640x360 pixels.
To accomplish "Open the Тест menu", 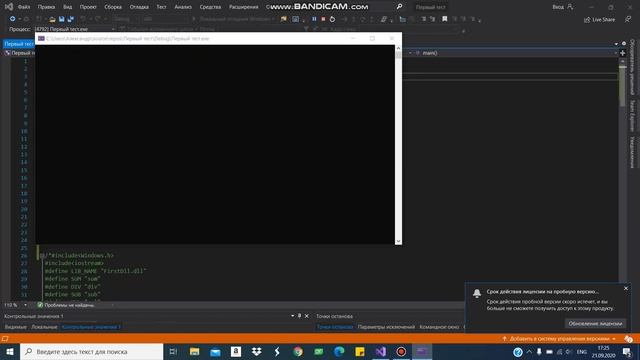I will (161, 7).
